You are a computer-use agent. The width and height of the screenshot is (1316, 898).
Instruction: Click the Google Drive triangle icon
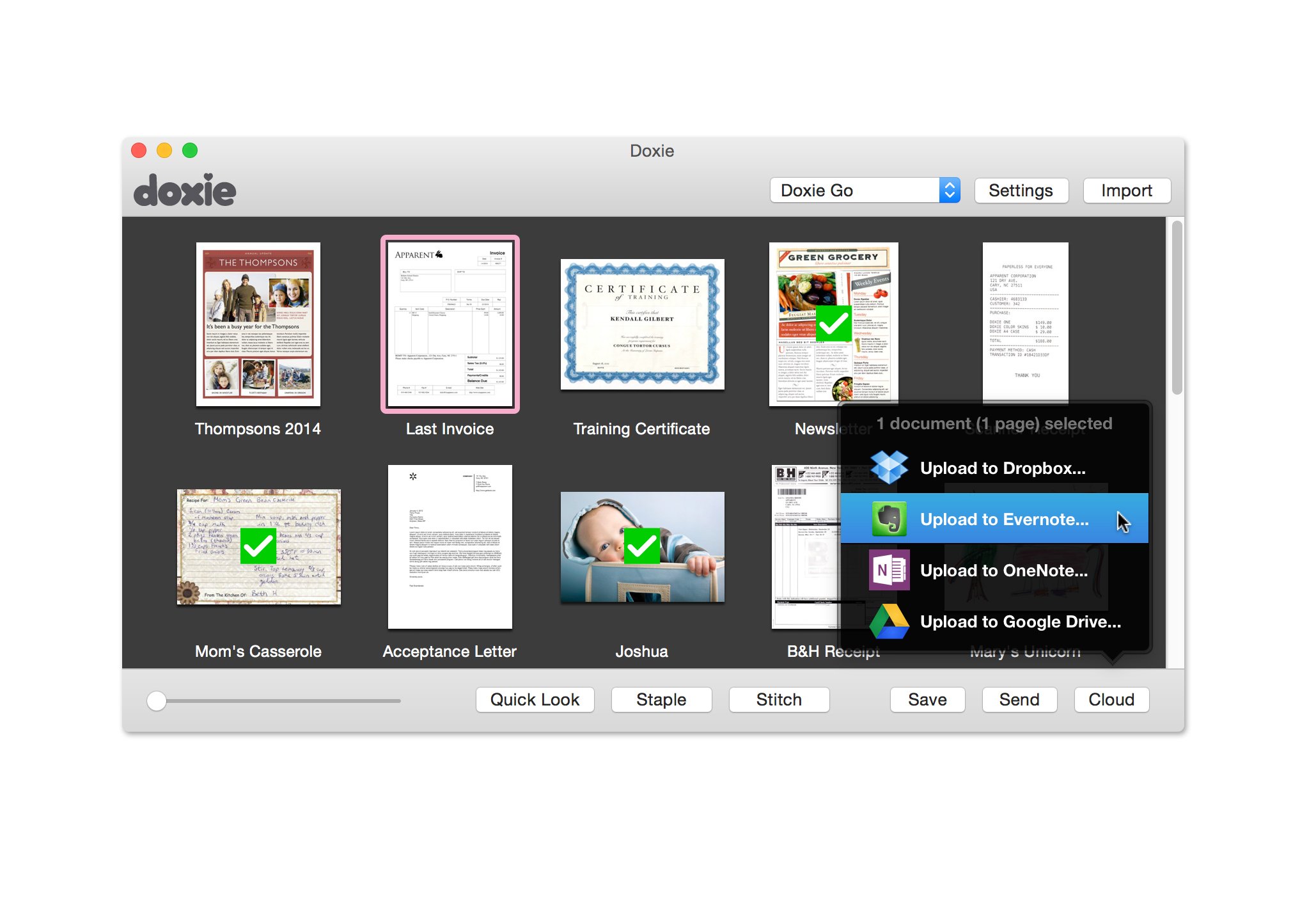tap(889, 621)
